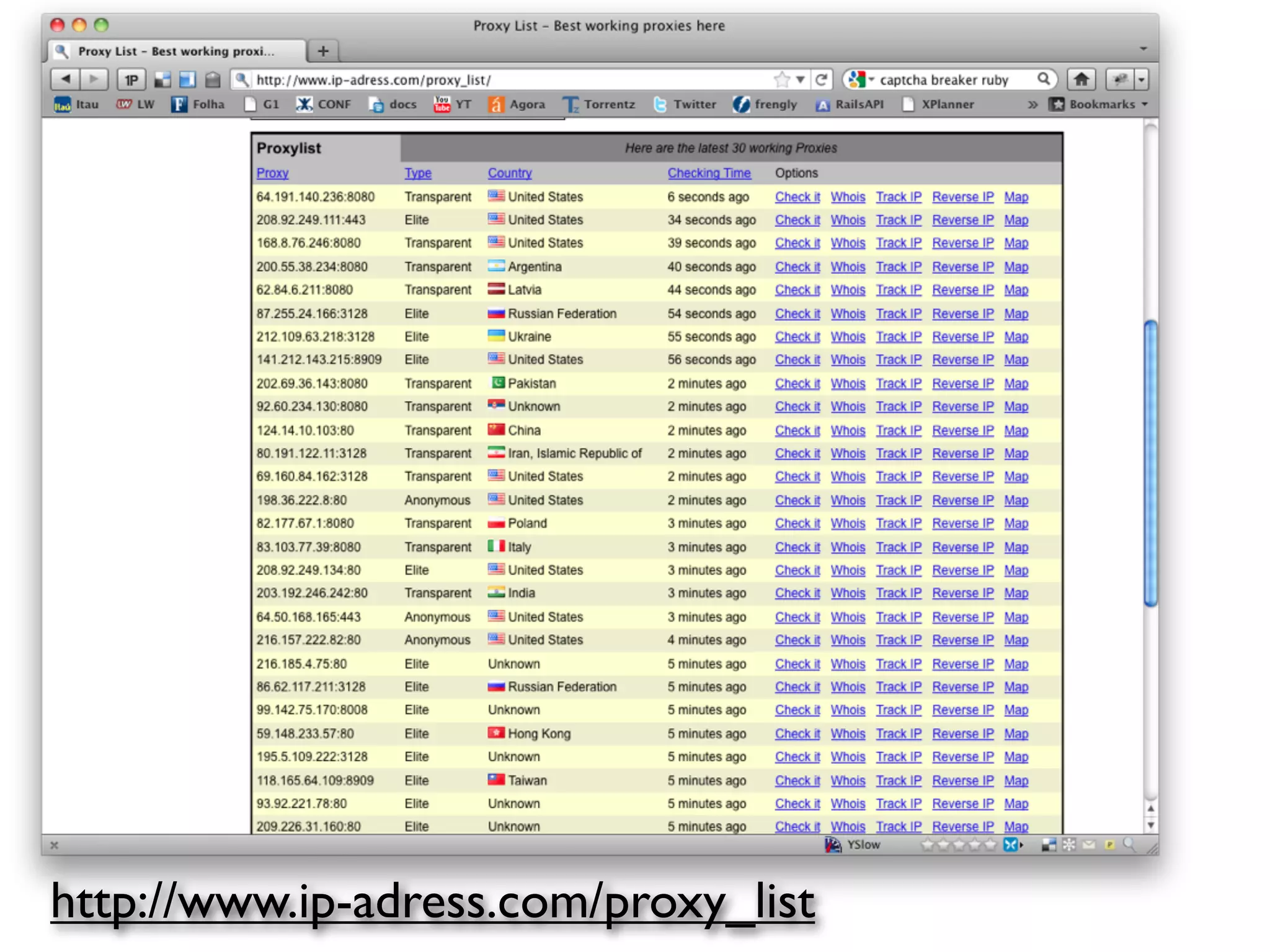The height and width of the screenshot is (952, 1270).
Task: Show more bookmarks with the chevron
Action: (1032, 104)
